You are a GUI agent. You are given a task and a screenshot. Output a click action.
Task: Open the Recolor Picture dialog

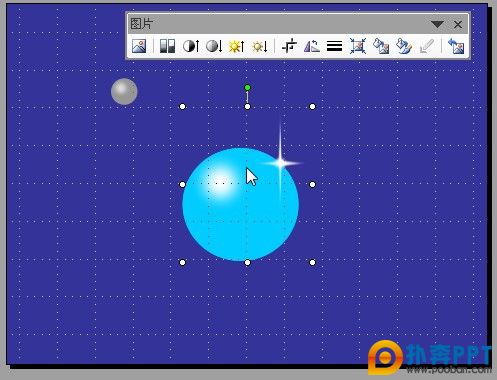click(x=381, y=46)
